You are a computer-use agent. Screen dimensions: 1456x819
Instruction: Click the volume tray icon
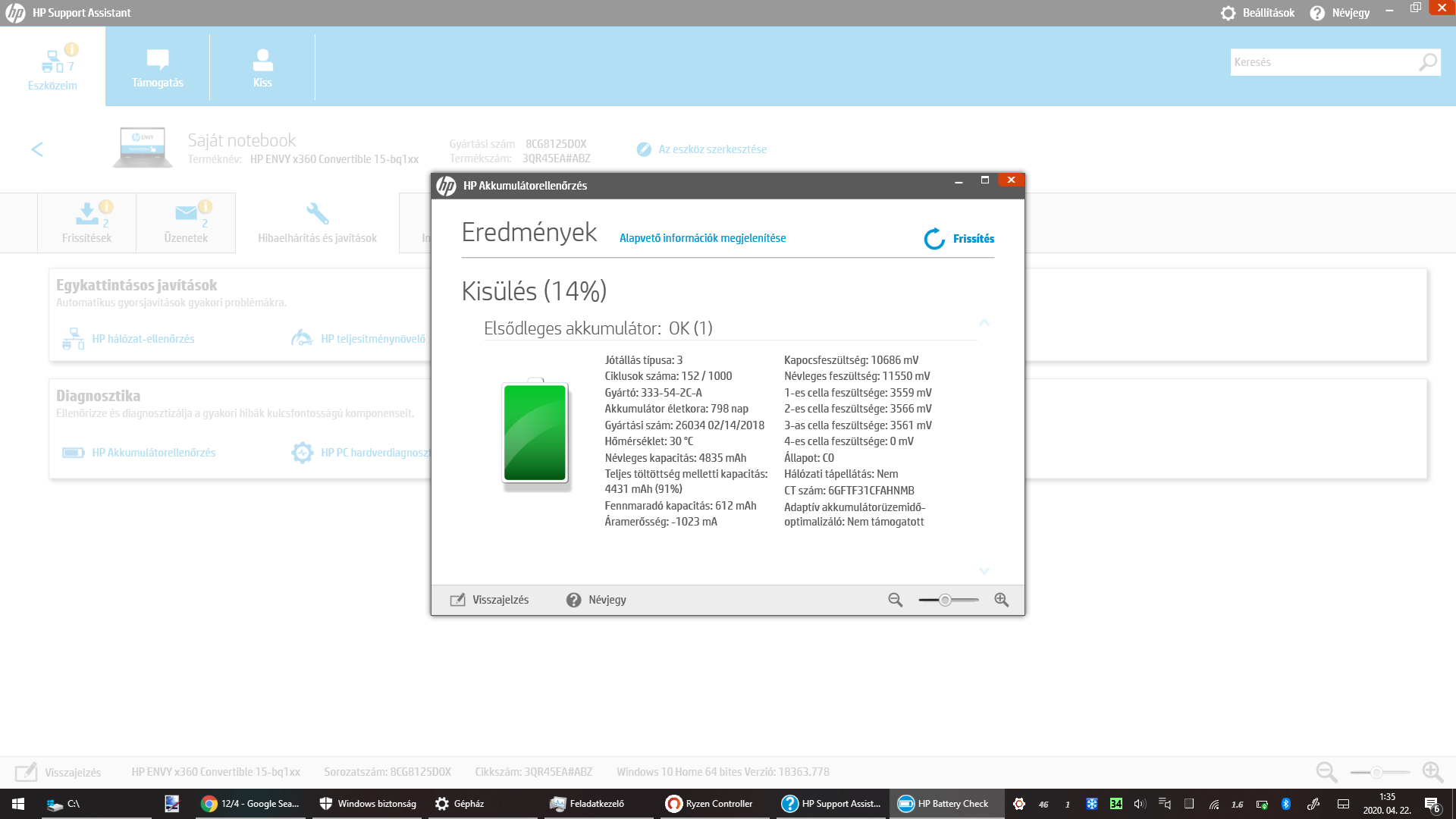1140,804
